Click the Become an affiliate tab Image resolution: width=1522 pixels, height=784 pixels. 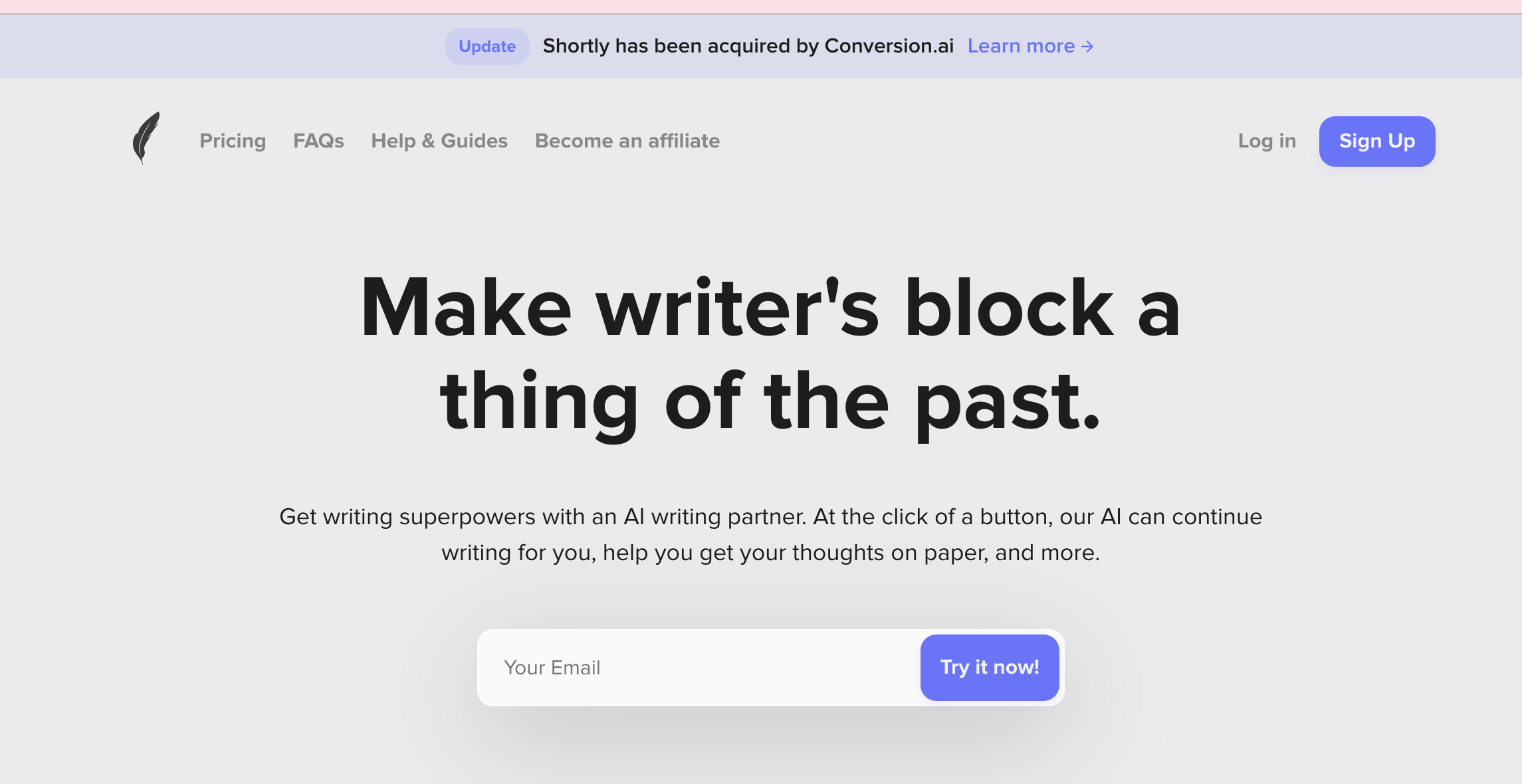627,138
